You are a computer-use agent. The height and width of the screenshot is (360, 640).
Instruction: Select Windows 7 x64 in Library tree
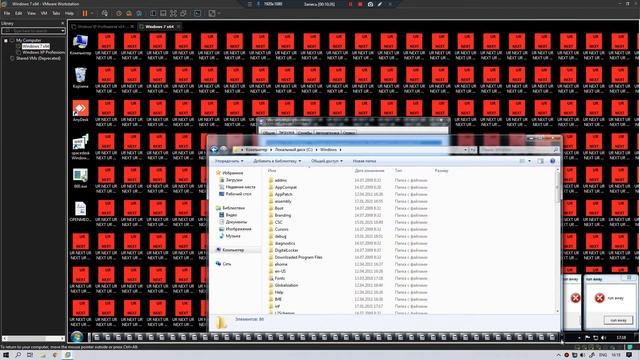(x=36, y=46)
